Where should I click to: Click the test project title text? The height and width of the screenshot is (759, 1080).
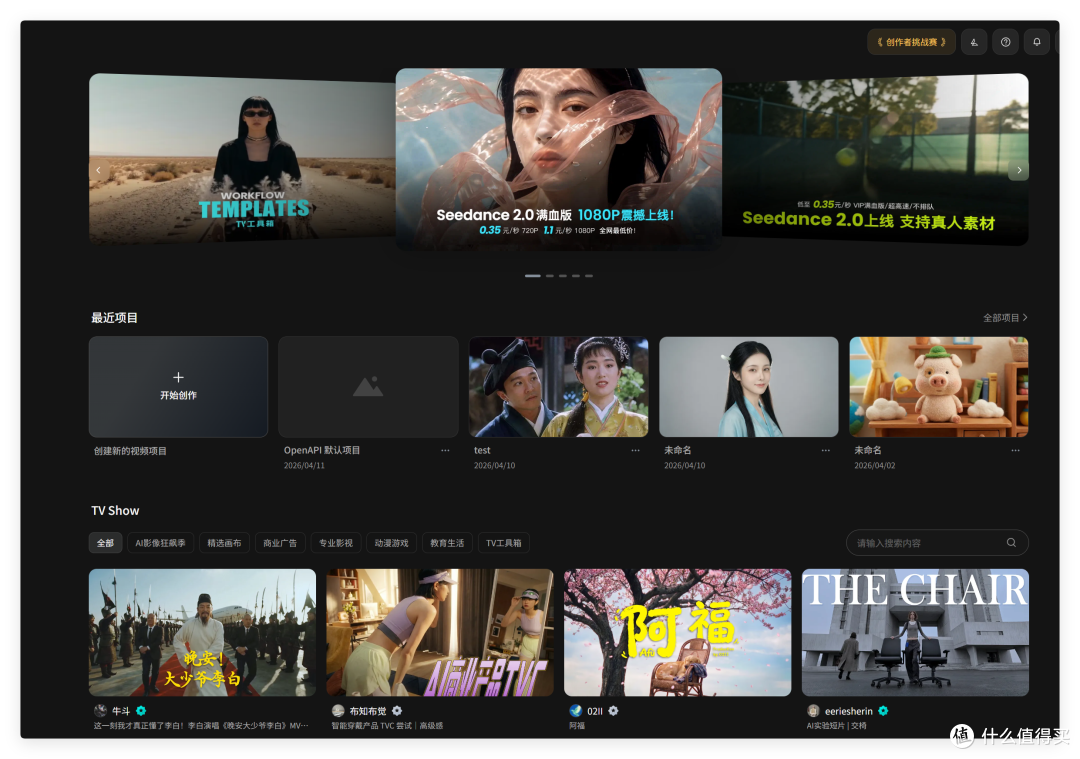[x=482, y=450]
